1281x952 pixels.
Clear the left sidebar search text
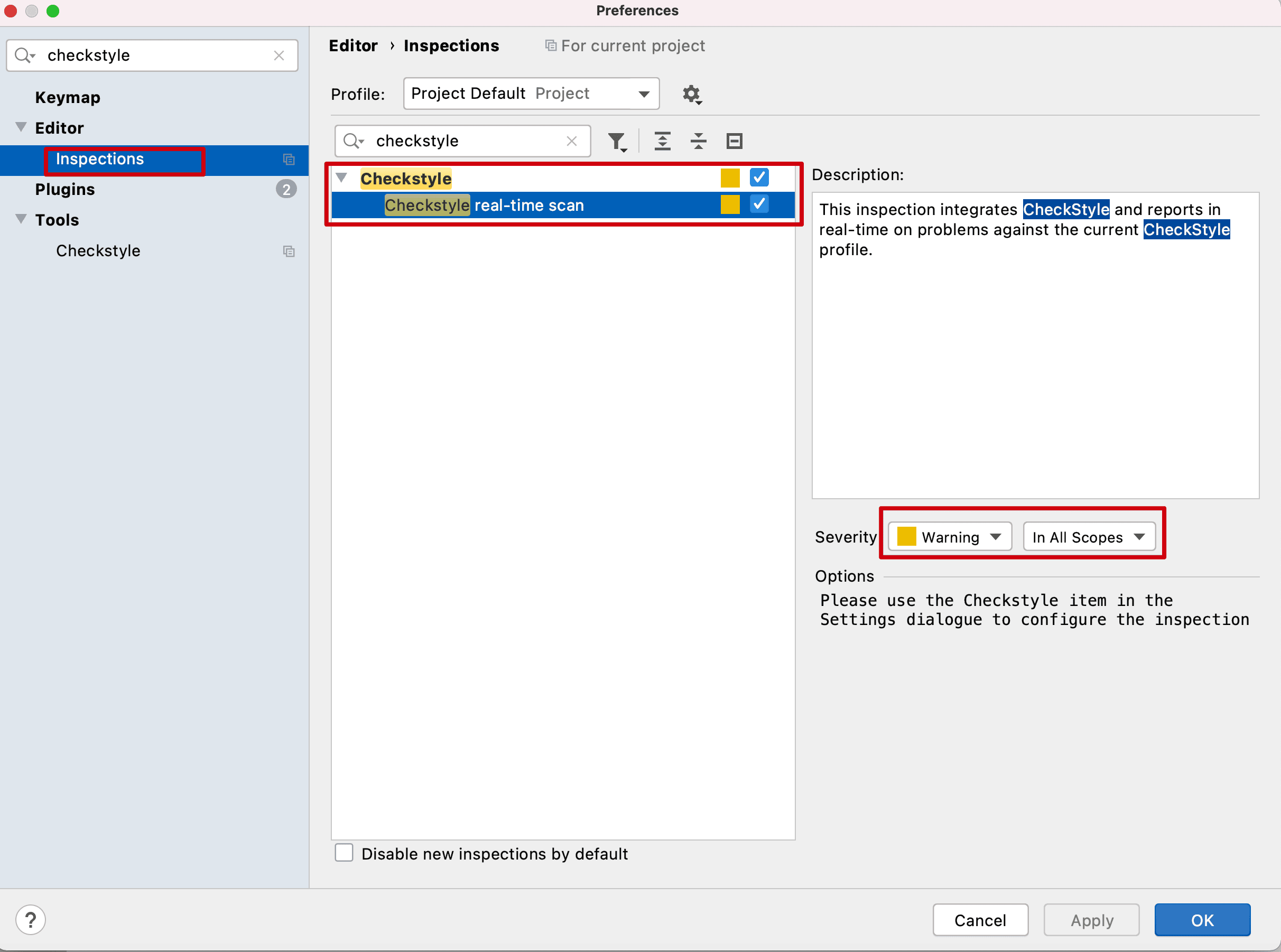pyautogui.click(x=279, y=55)
